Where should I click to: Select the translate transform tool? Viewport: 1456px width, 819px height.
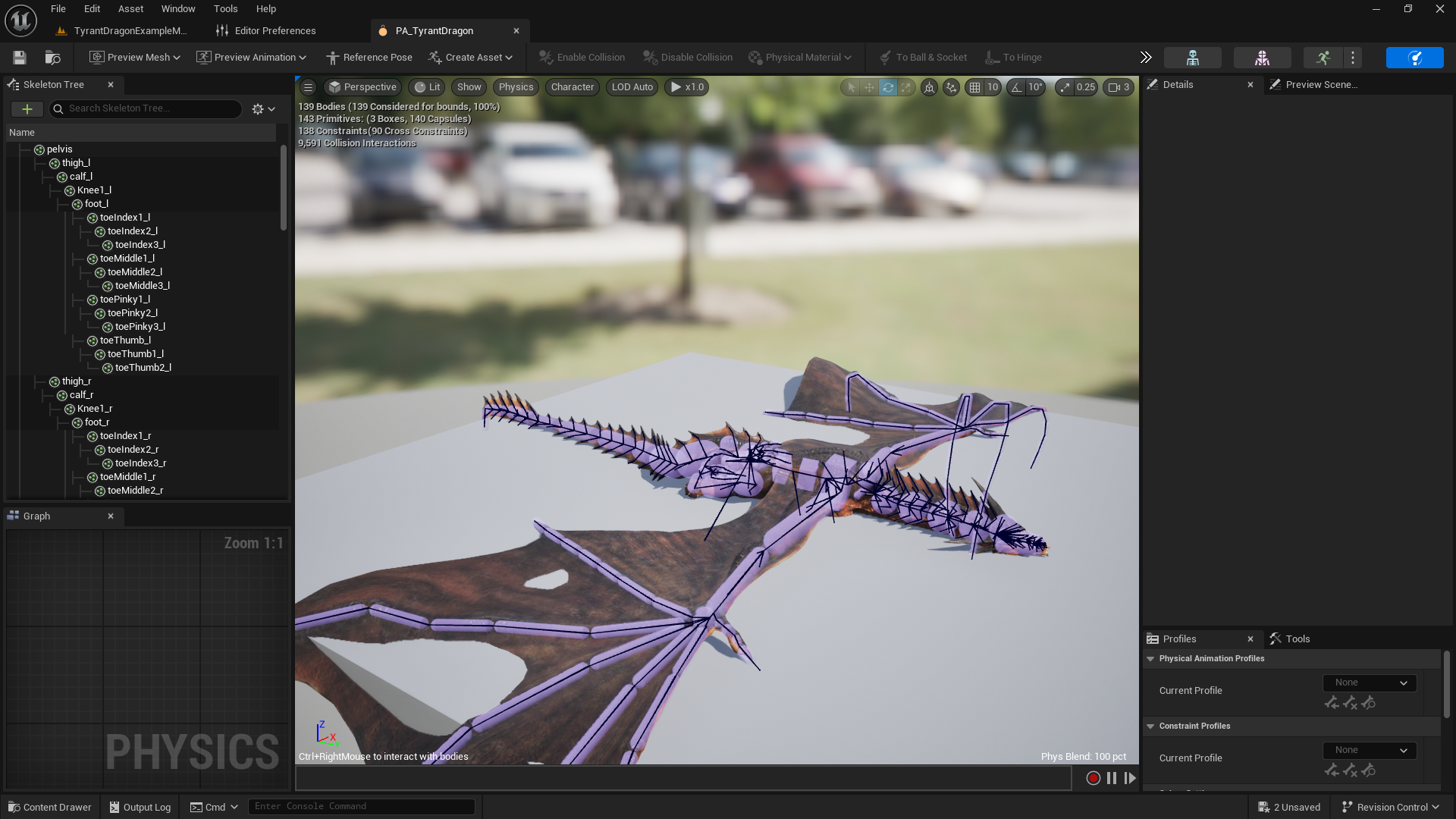pyautogui.click(x=869, y=87)
